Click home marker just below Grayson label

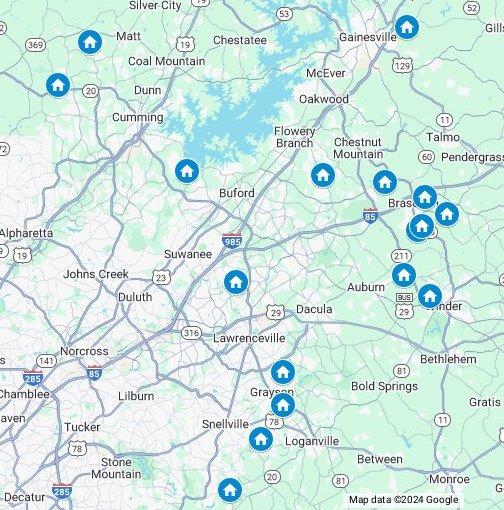pyautogui.click(x=283, y=405)
